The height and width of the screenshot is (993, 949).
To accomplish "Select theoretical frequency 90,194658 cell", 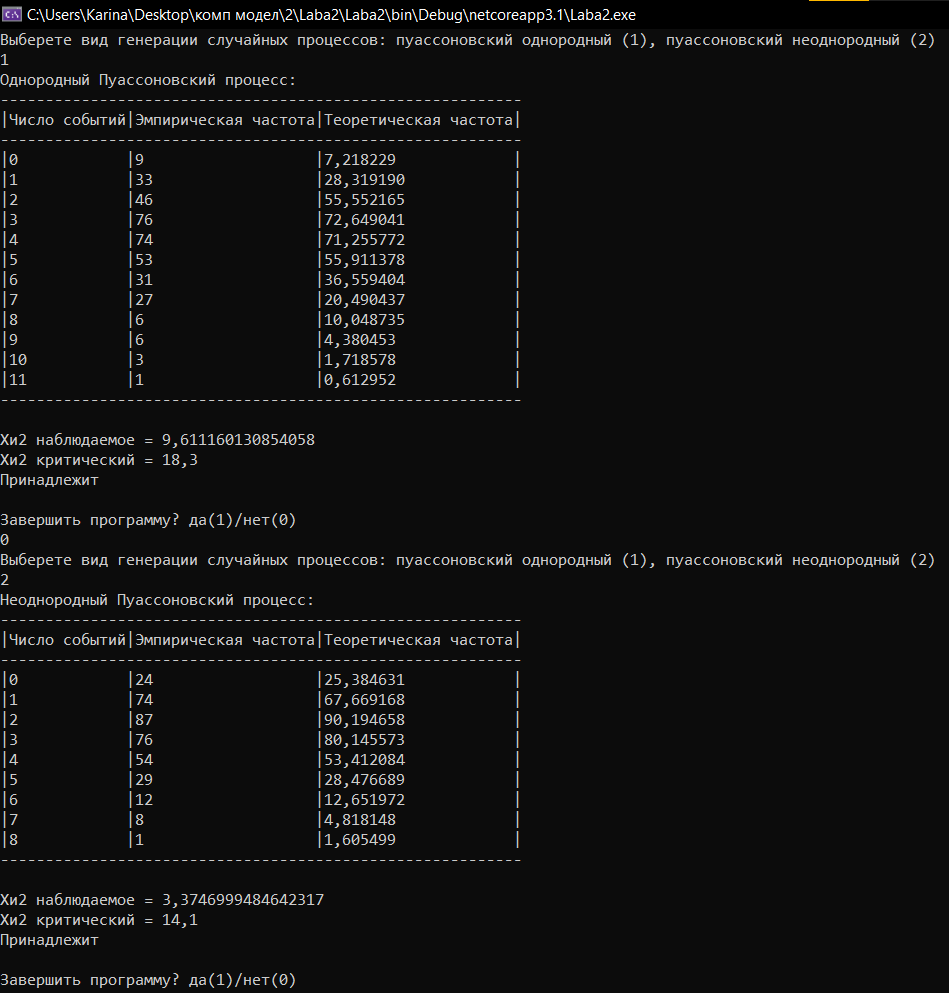I will (x=364, y=719).
